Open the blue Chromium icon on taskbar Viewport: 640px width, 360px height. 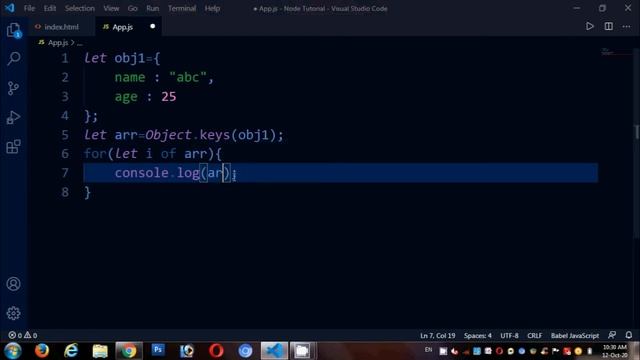click(x=245, y=351)
